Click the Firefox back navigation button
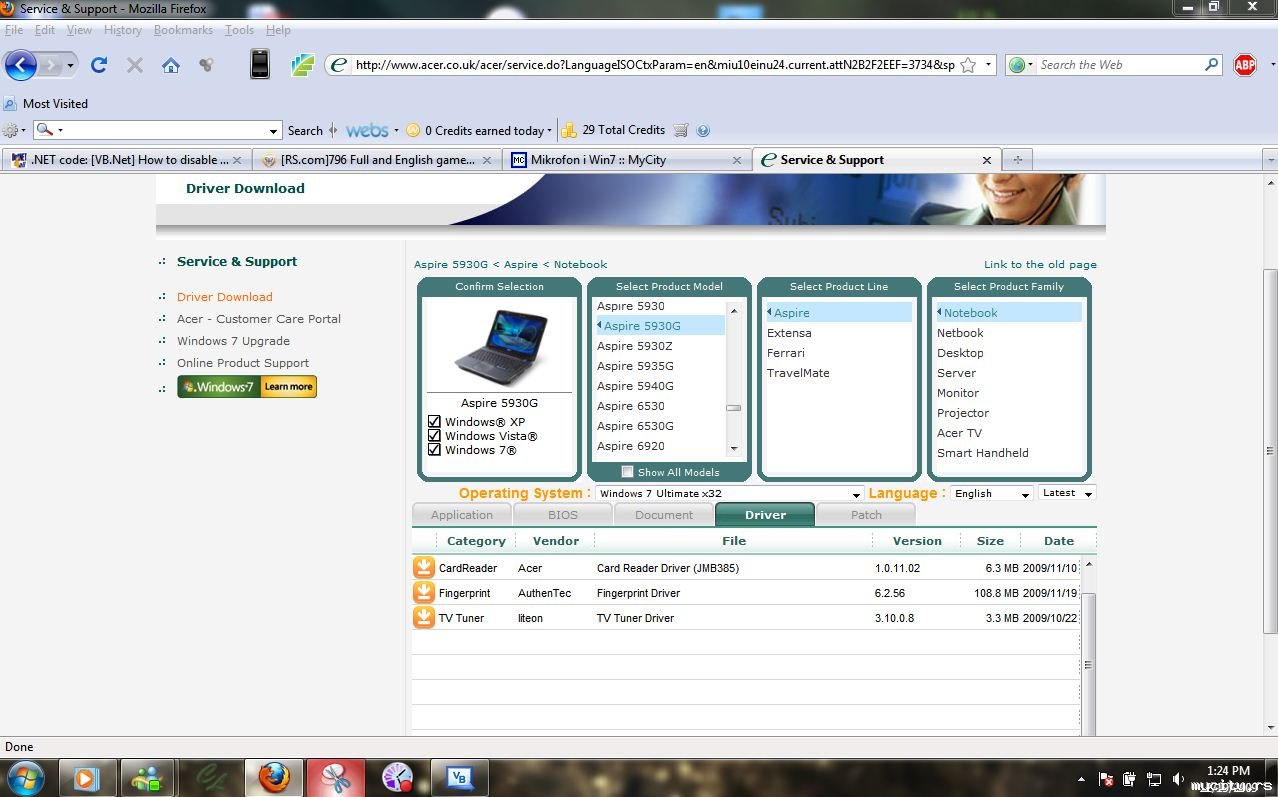The width and height of the screenshot is (1278, 797). (21, 66)
